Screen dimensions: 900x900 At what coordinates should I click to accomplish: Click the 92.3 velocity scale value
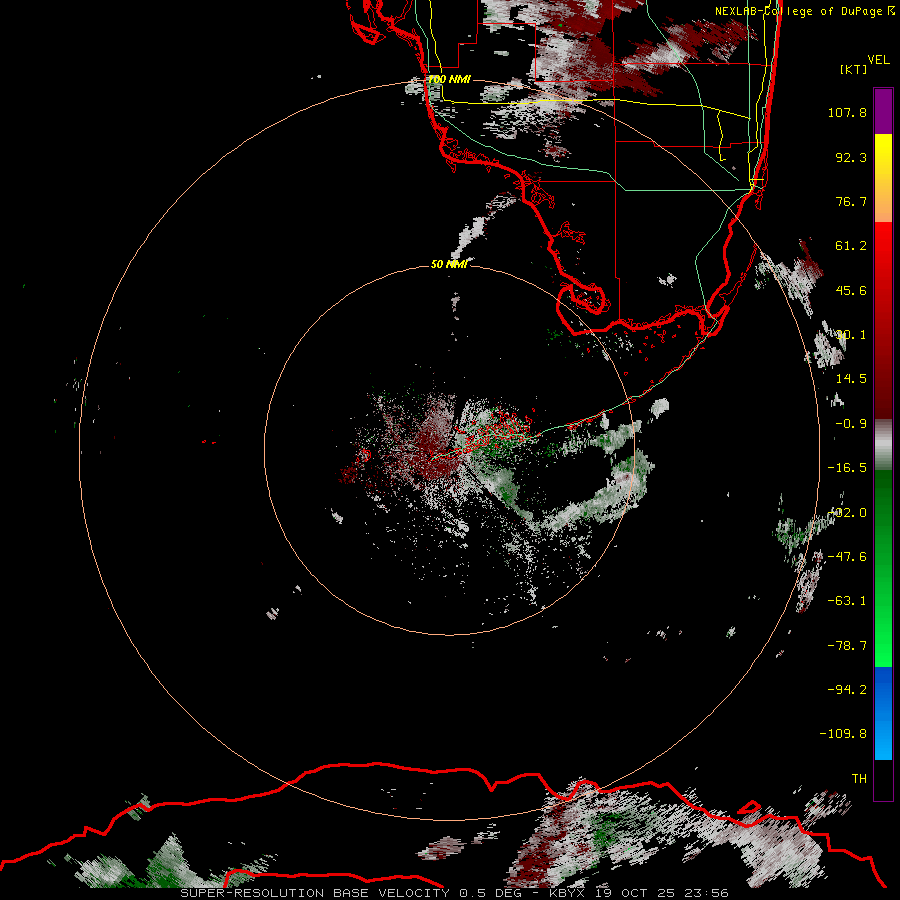pyautogui.click(x=851, y=157)
